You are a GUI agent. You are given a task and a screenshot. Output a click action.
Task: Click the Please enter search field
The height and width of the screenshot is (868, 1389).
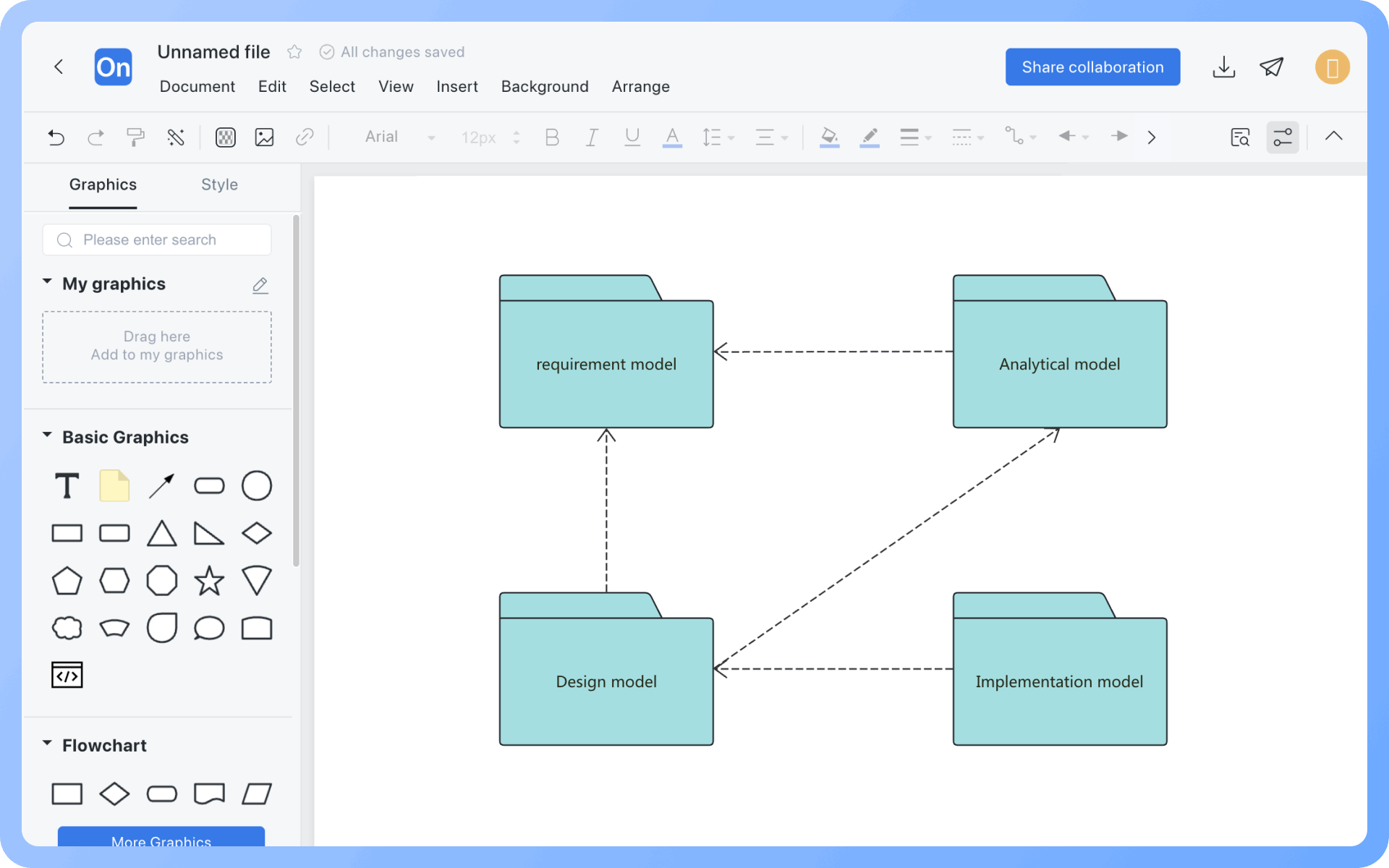[157, 239]
